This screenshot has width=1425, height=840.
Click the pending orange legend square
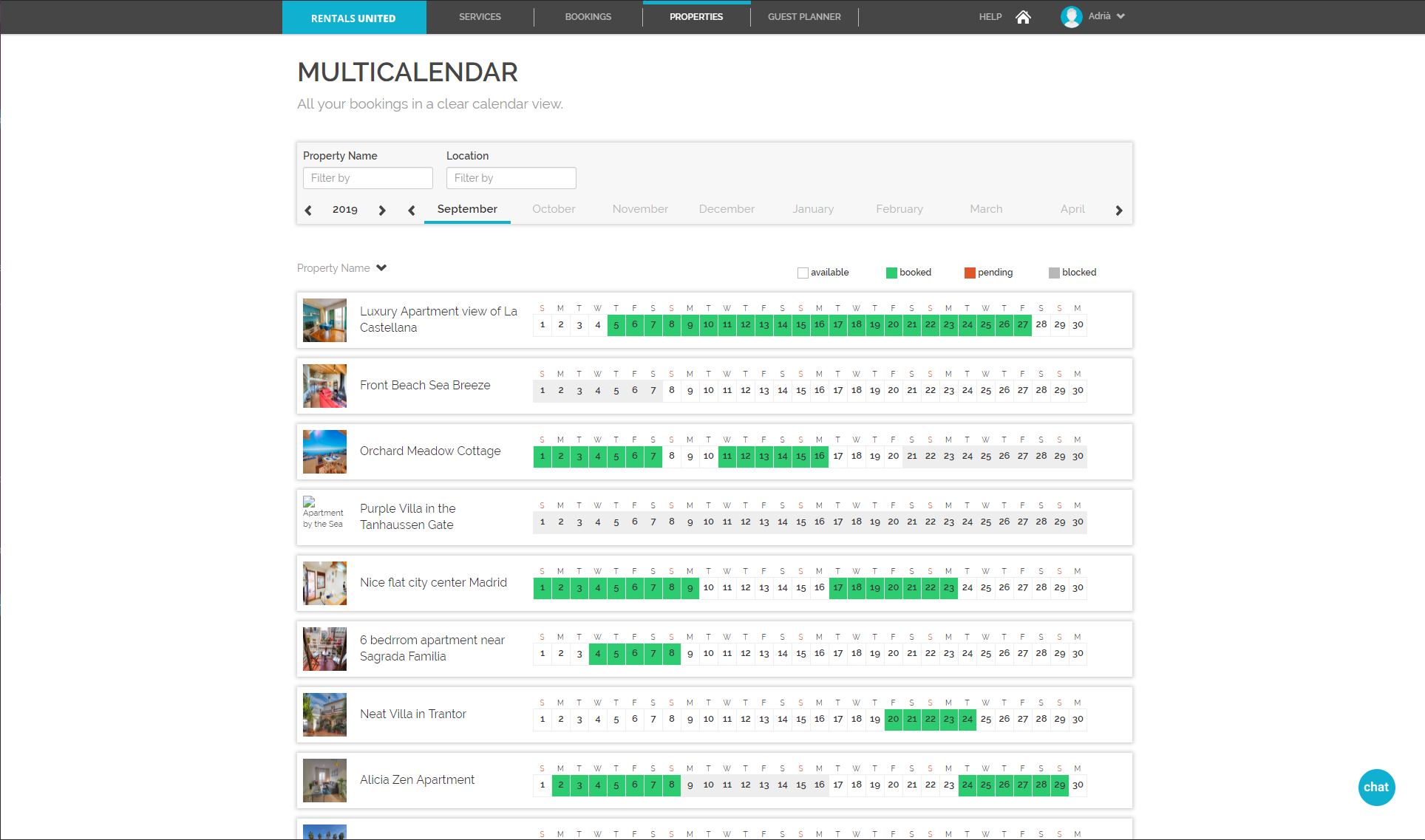(970, 273)
